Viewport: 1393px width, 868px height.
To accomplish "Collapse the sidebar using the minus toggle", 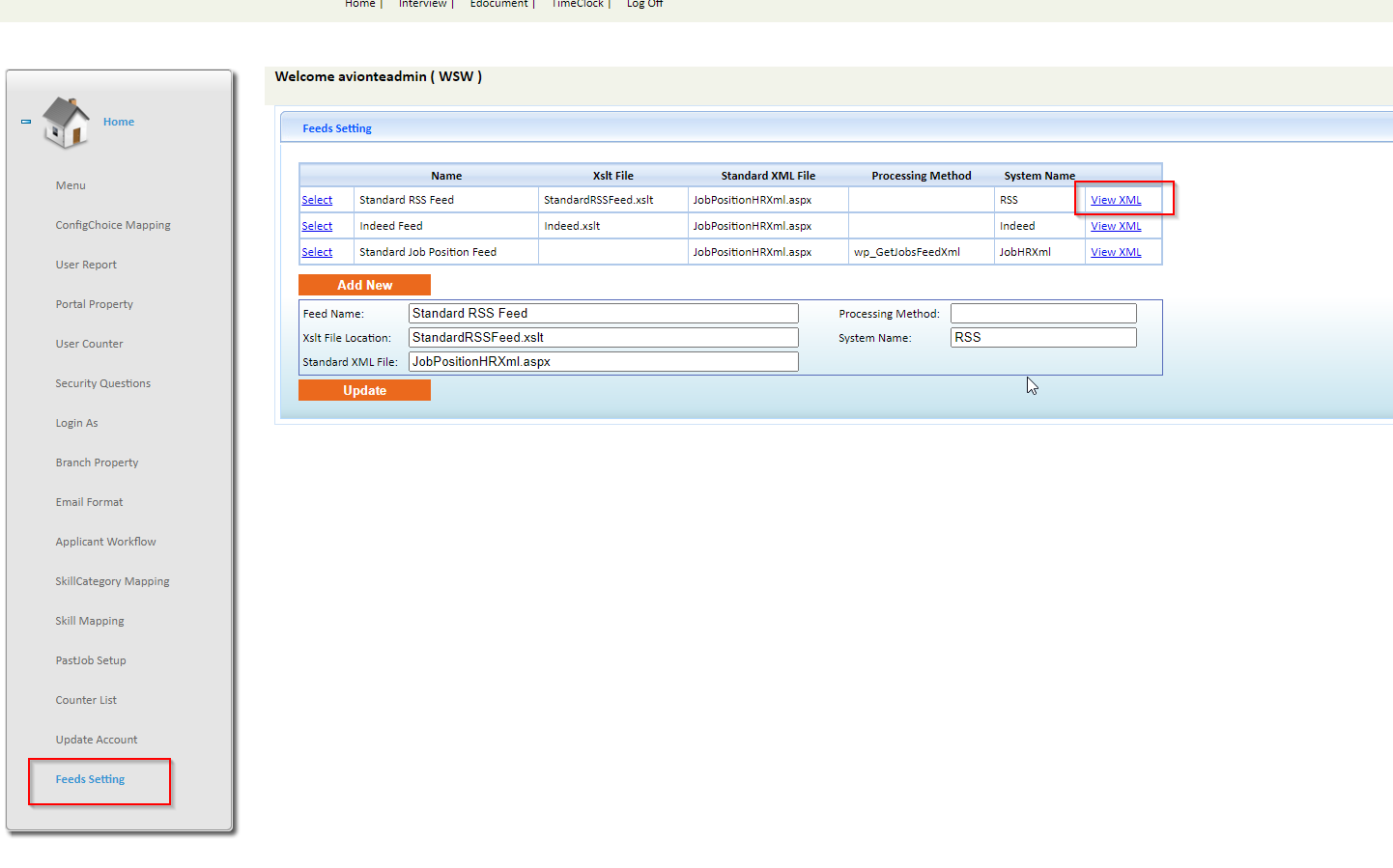I will pos(24,122).
